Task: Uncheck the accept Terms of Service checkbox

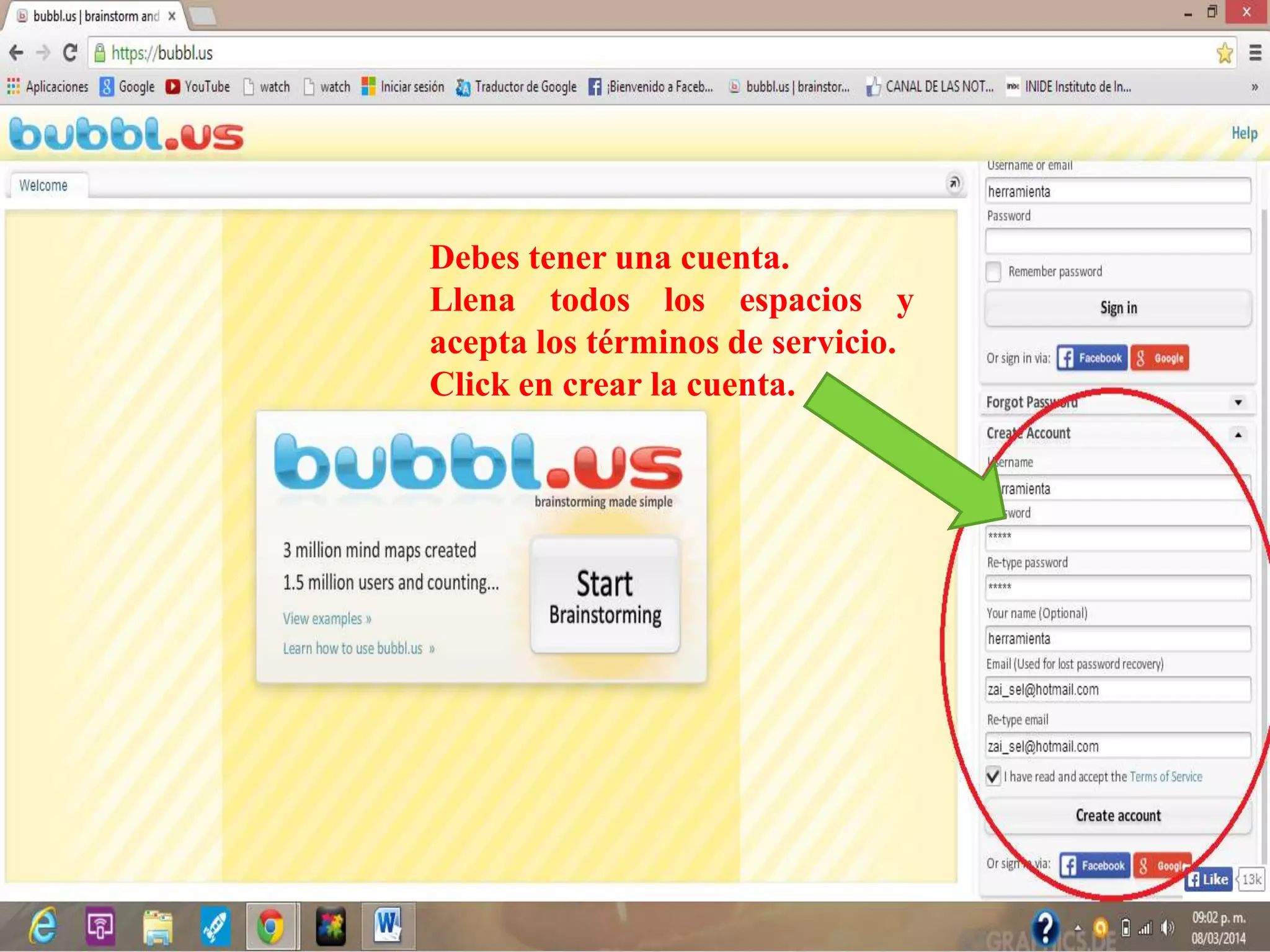Action: pyautogui.click(x=993, y=776)
